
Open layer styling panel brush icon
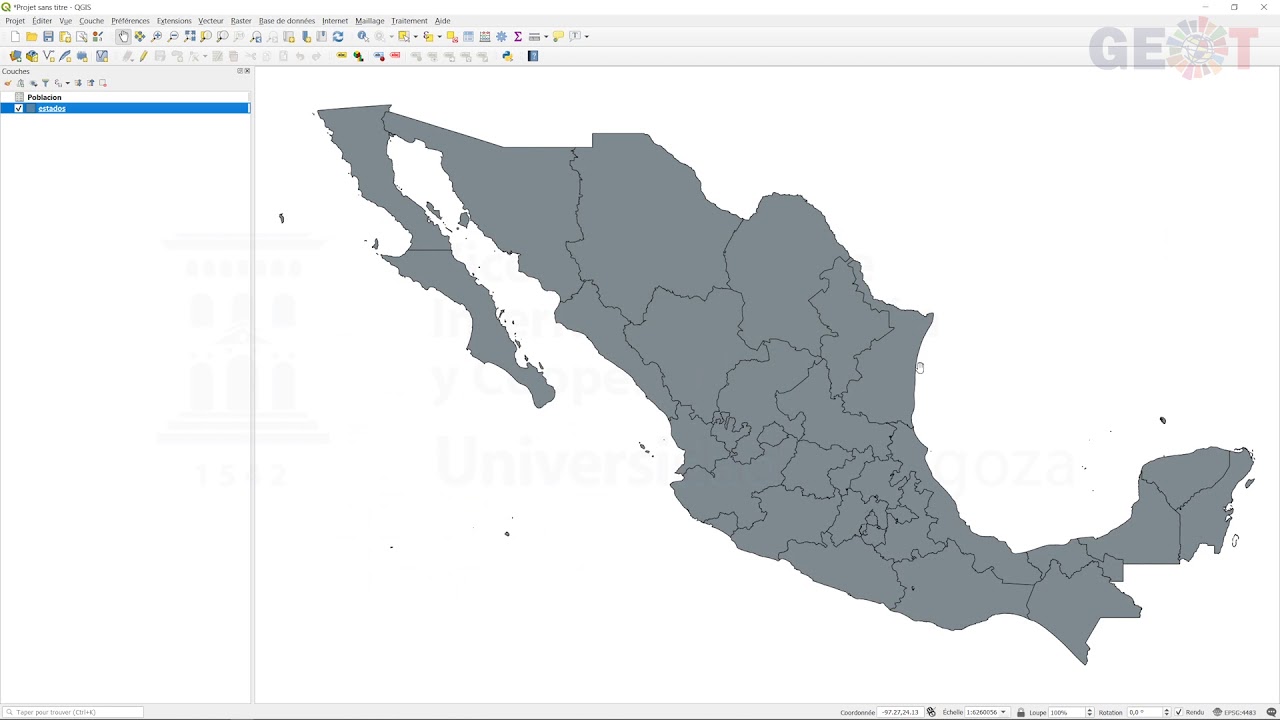[x=8, y=83]
